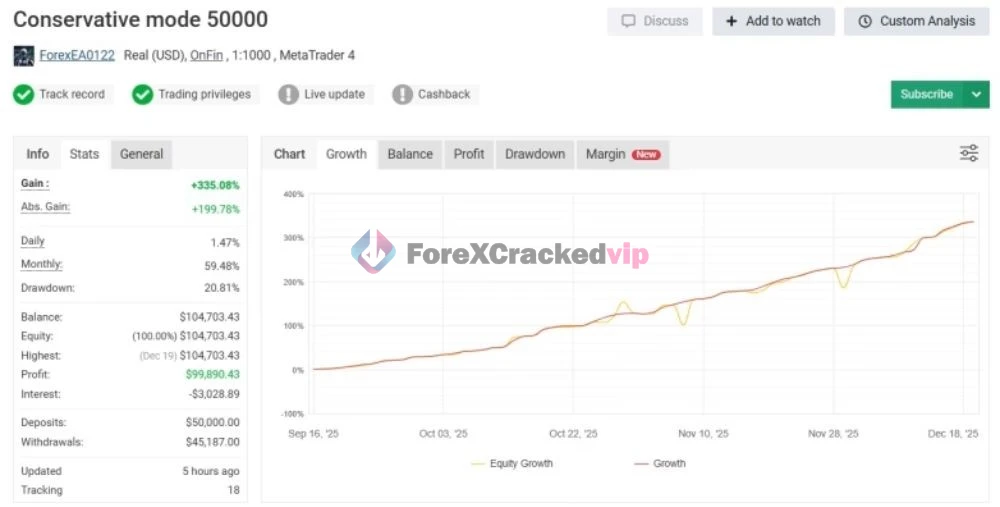This screenshot has width=1000, height=507.
Task: Click the Live update warning icon
Action: (x=289, y=95)
